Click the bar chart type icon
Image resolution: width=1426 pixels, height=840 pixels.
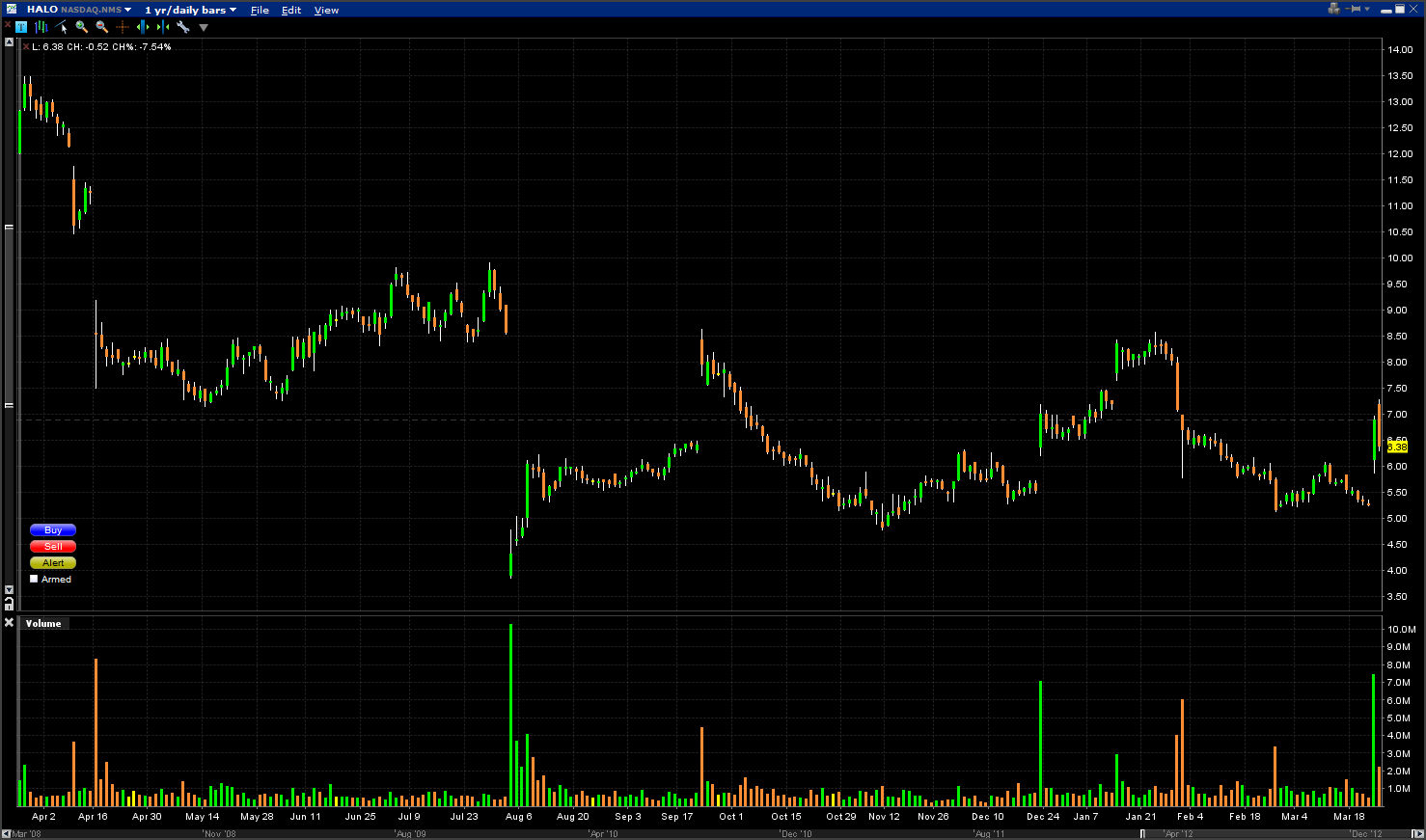(41, 27)
